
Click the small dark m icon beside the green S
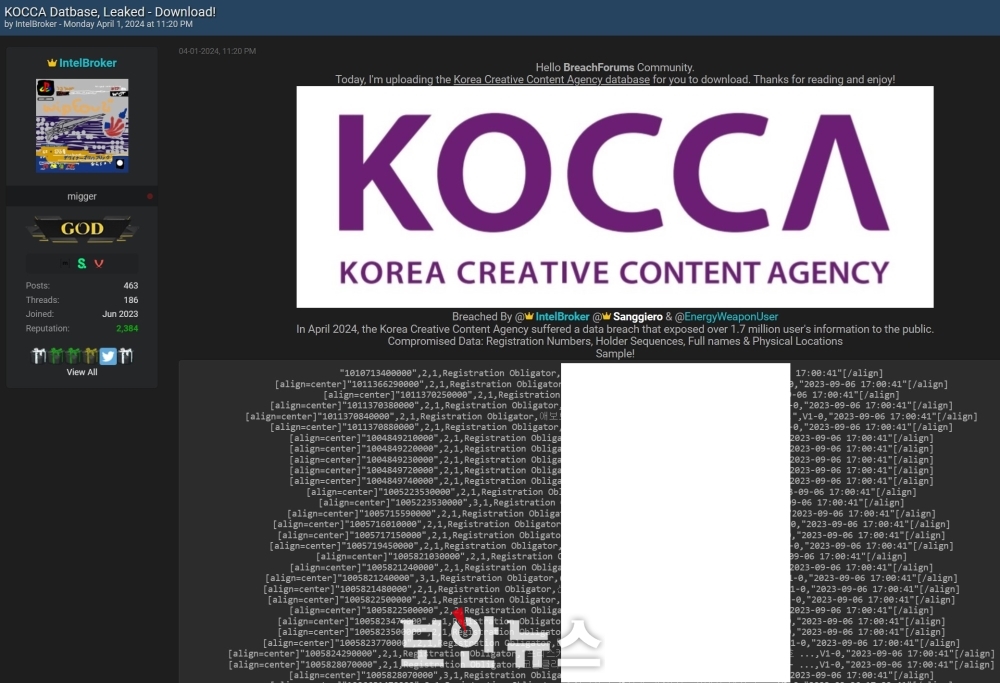(x=64, y=263)
